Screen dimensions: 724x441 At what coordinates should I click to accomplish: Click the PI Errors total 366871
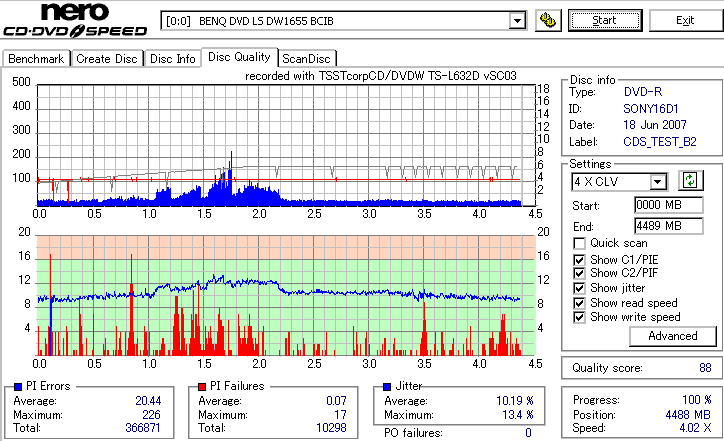pos(143,428)
